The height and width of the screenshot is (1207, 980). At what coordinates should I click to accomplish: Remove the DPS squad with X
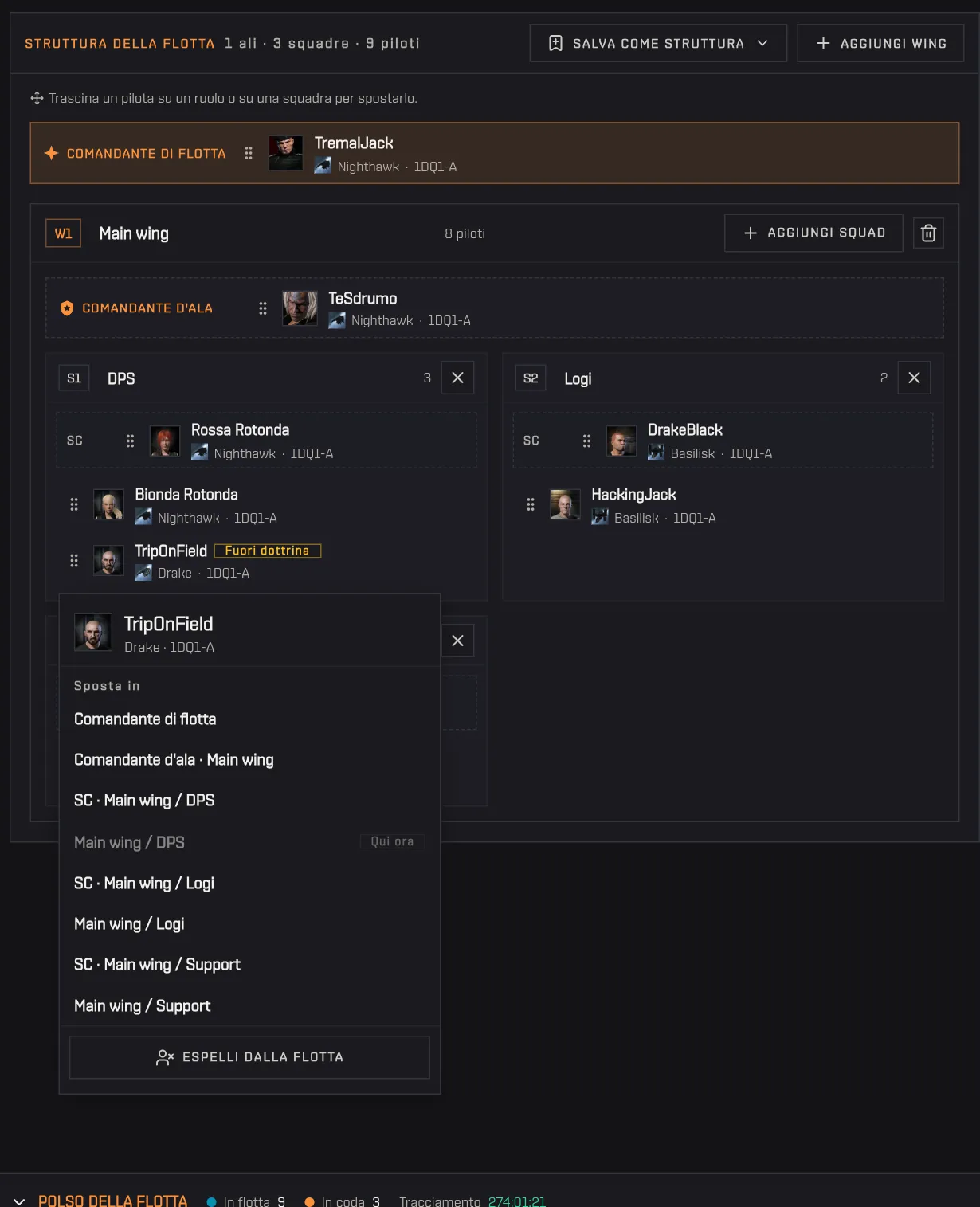[457, 378]
